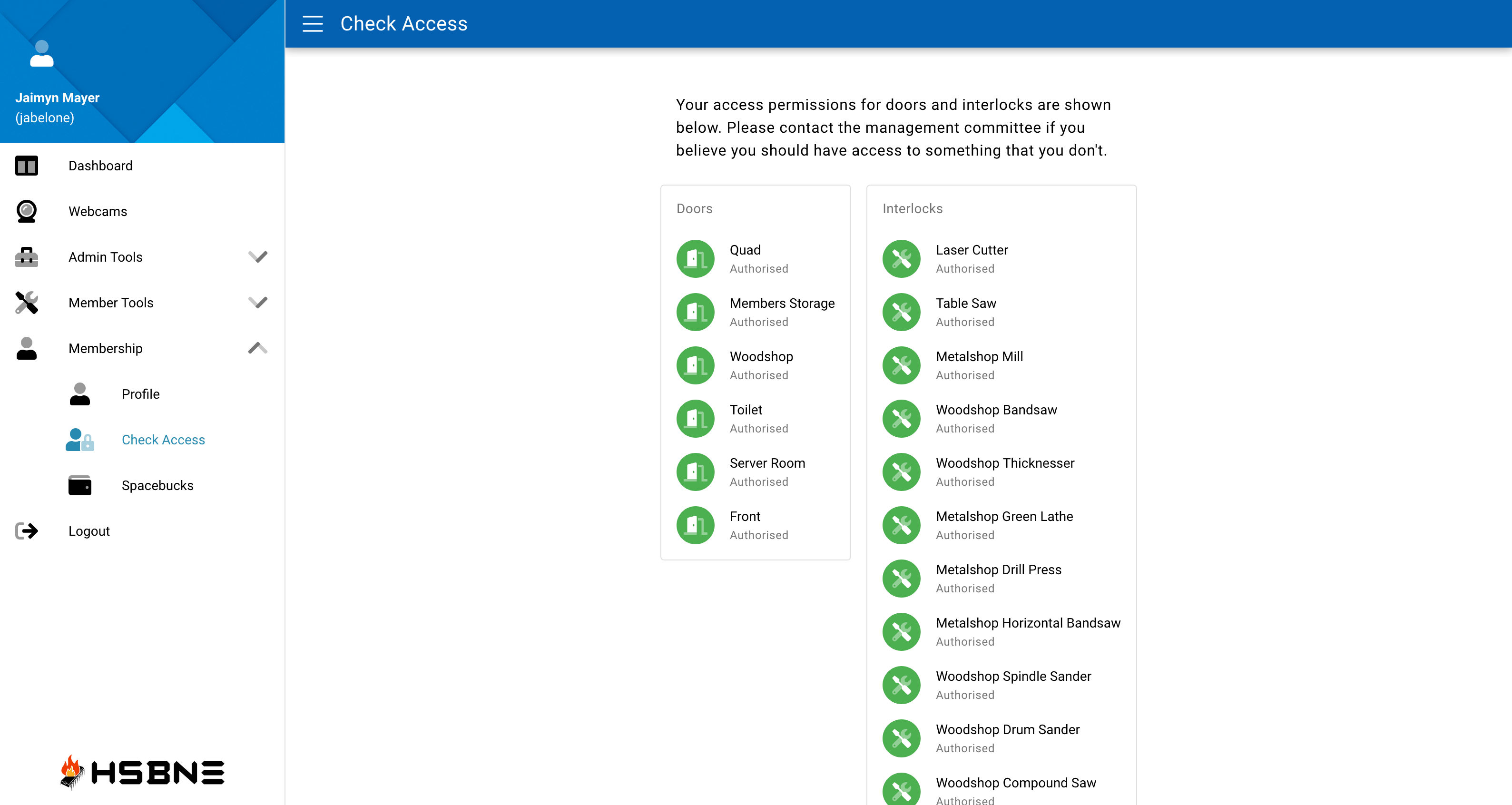Open the Profile menu item

tap(140, 394)
